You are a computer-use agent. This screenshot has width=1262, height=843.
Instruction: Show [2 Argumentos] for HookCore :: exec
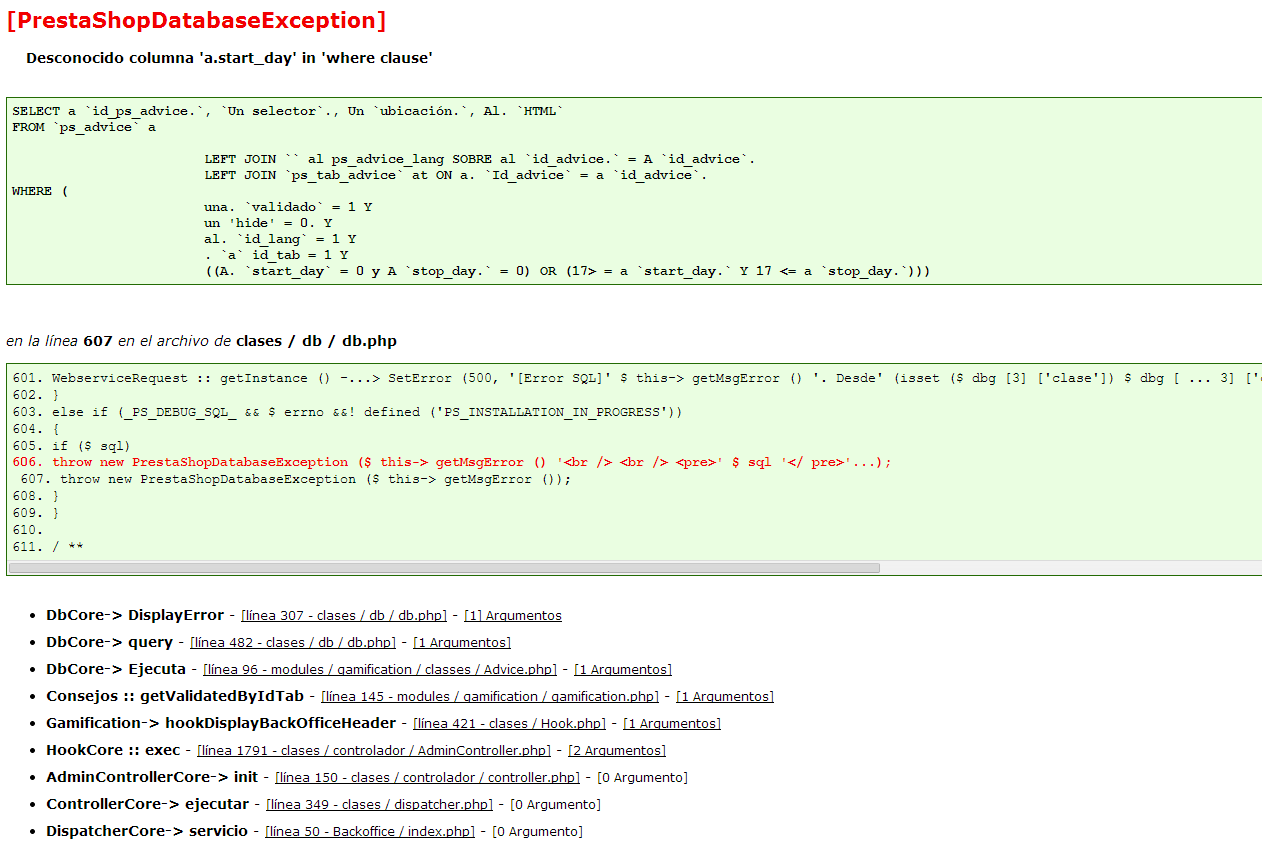coord(617,751)
